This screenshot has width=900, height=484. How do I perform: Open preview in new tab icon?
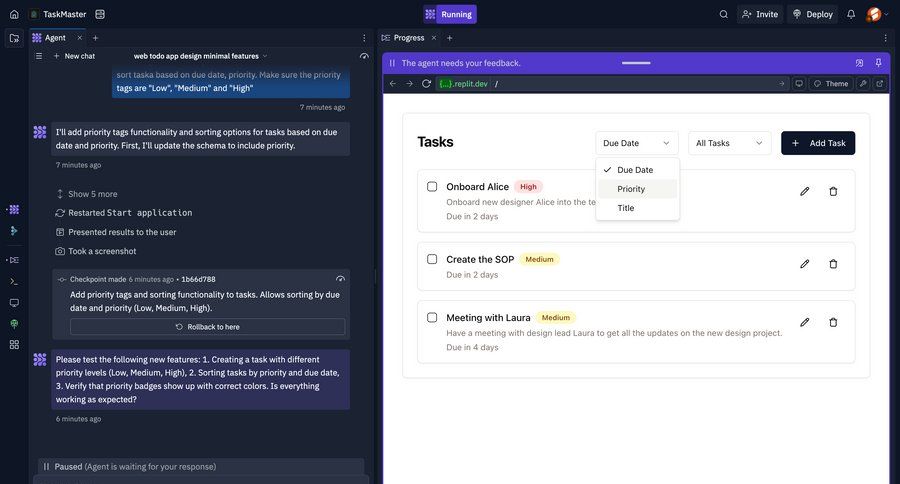point(879,84)
